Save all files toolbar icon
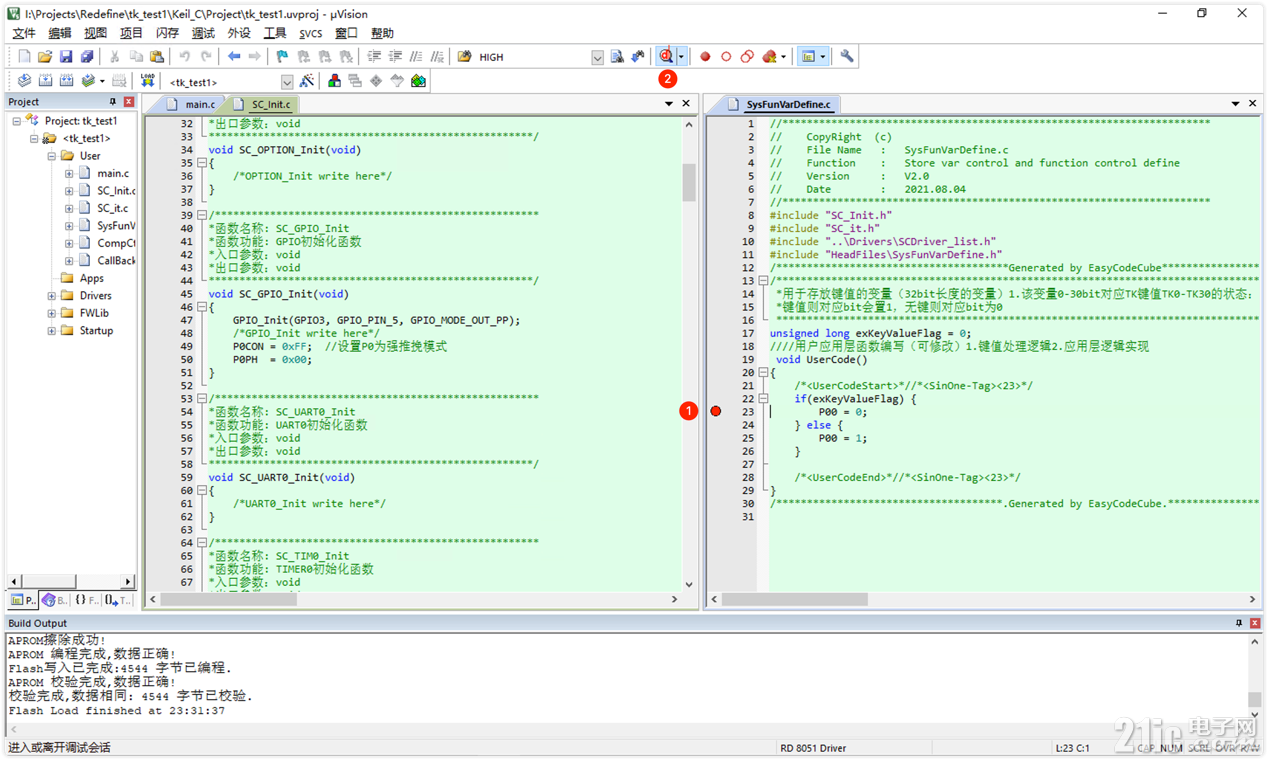Image resolution: width=1268 pixels, height=760 pixels. coord(87,57)
